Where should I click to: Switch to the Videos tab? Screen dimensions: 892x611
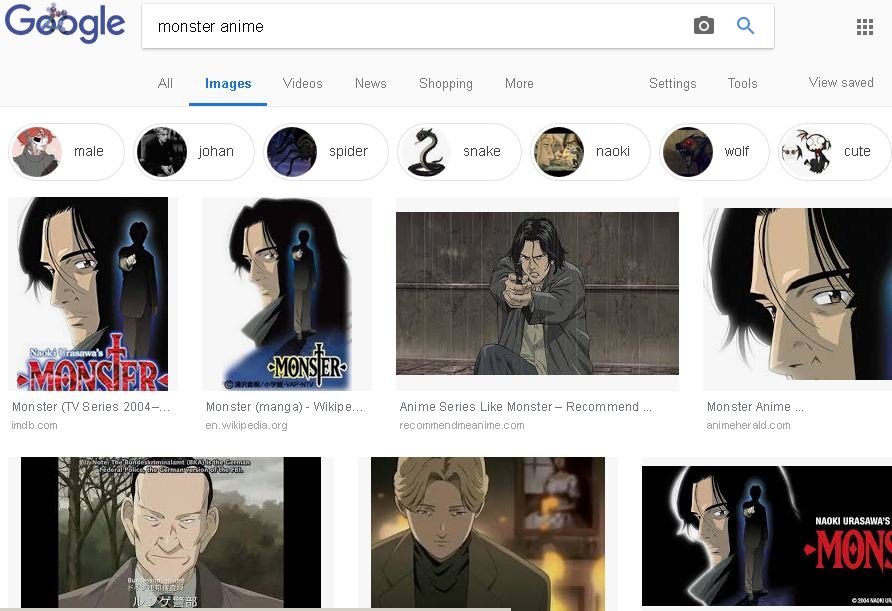pyautogui.click(x=302, y=84)
